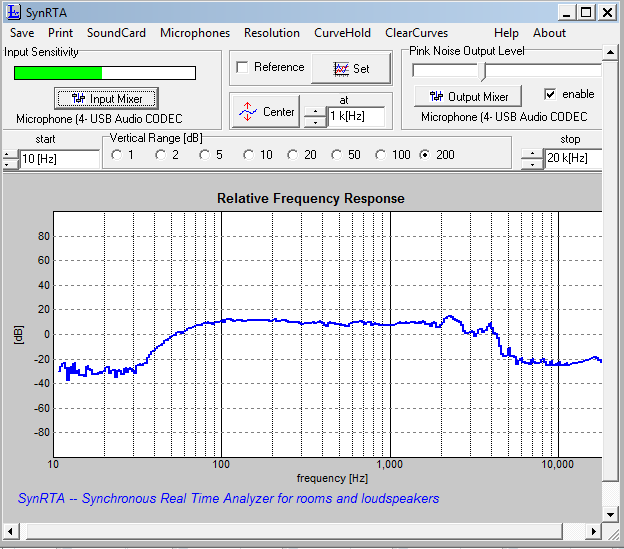Open the Microphones menu
Viewport: 624px width, 549px height.
(x=195, y=33)
